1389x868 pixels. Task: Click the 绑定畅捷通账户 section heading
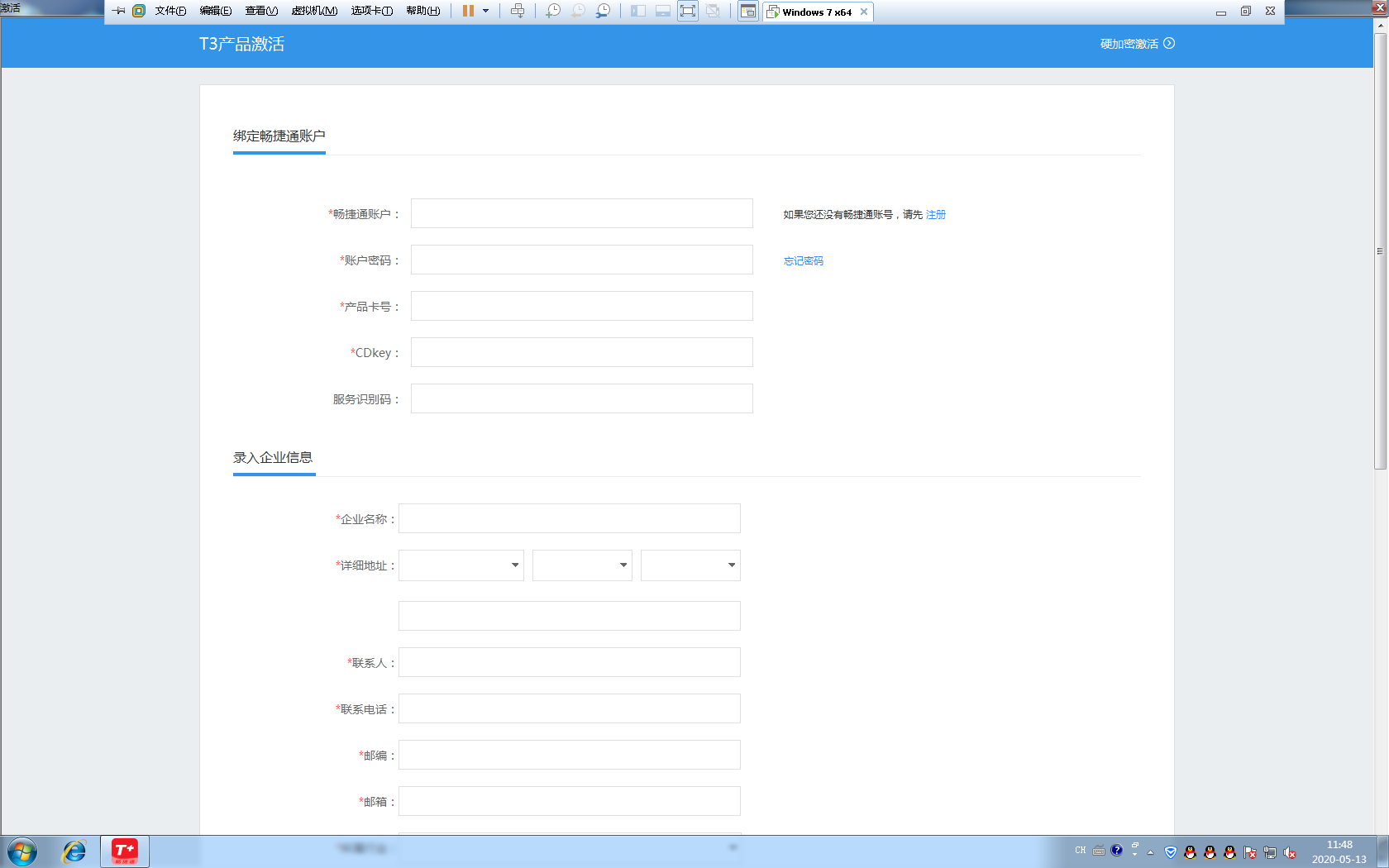pyautogui.click(x=279, y=136)
